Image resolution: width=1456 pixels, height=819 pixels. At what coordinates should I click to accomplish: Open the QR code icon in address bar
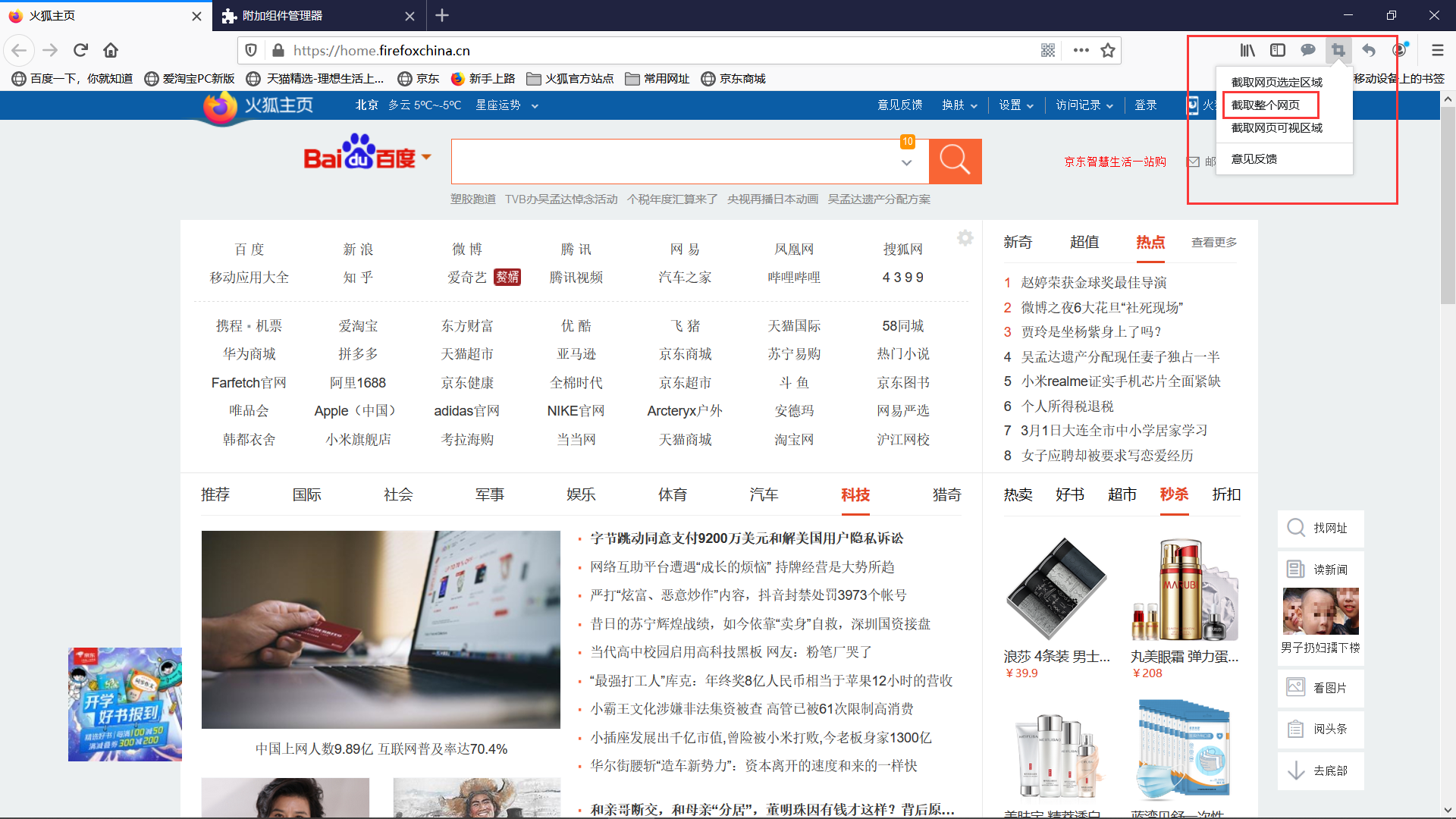[1048, 50]
